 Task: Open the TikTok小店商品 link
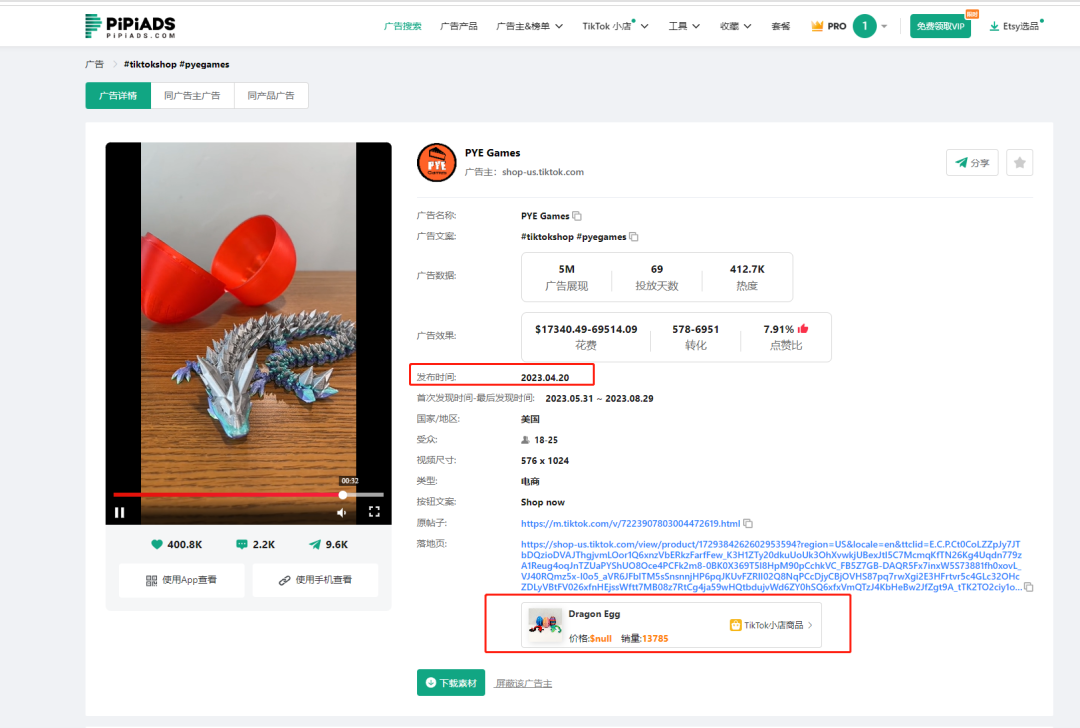[x=771, y=625]
